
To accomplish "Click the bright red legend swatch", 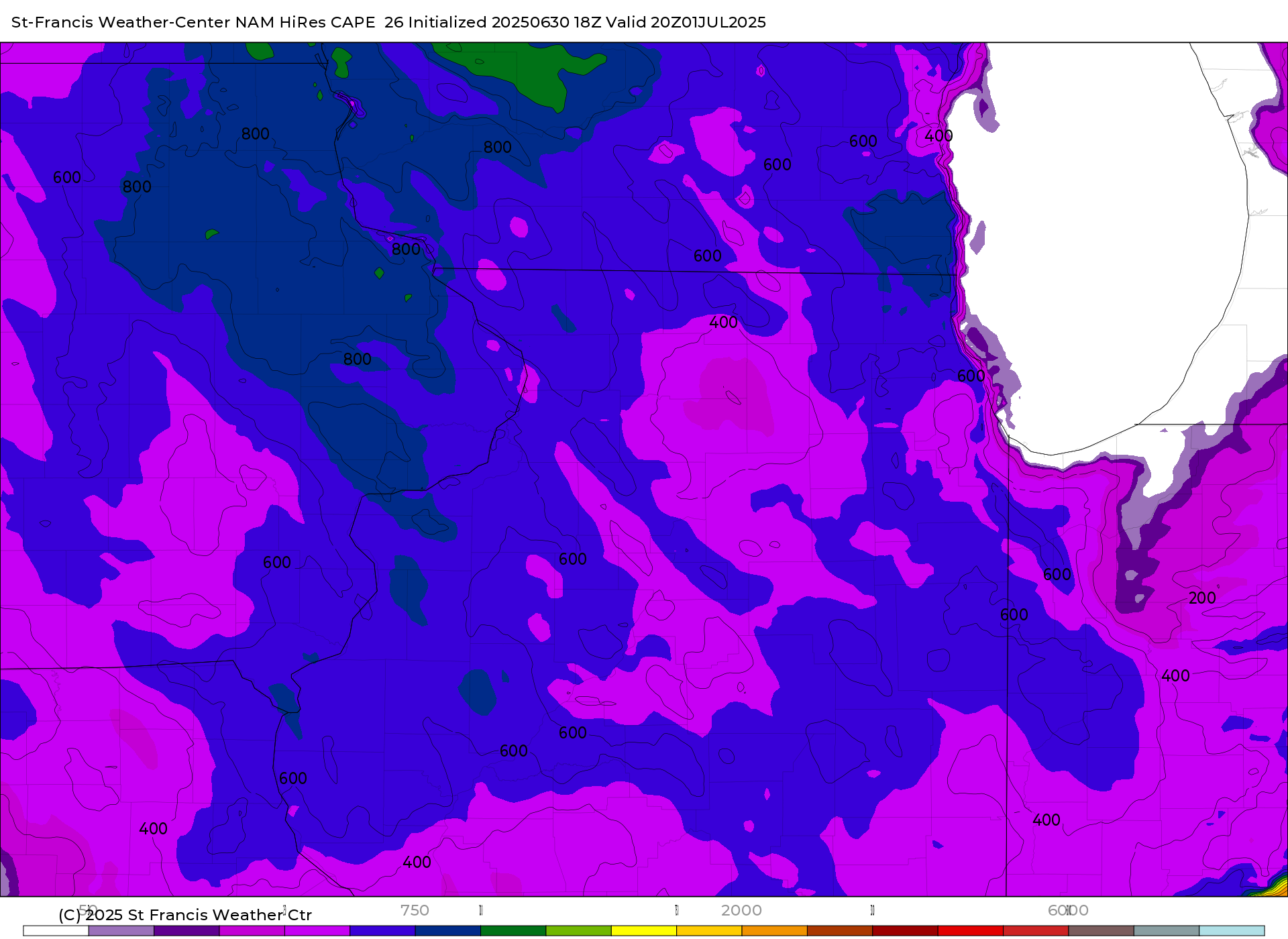I will tap(971, 931).
